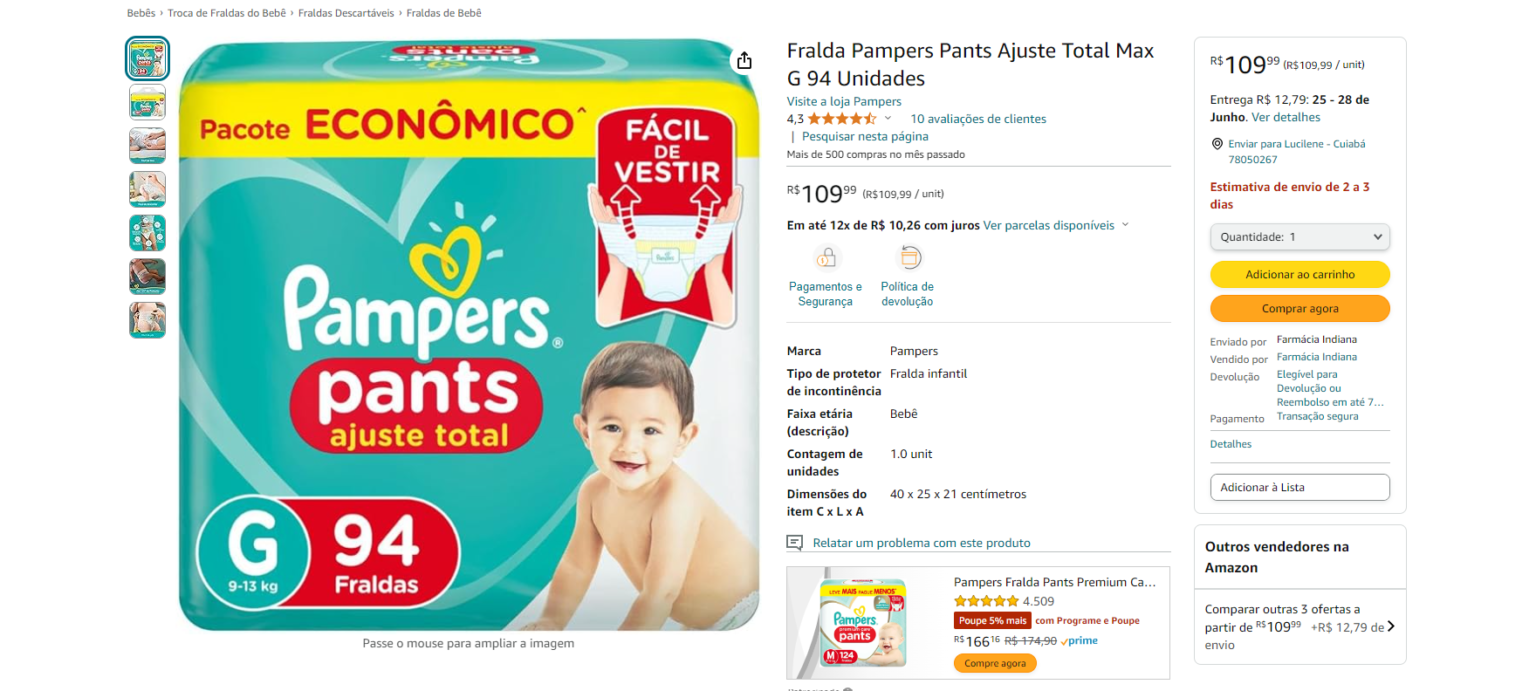Click arrow beside other sellers offers

[1390, 627]
